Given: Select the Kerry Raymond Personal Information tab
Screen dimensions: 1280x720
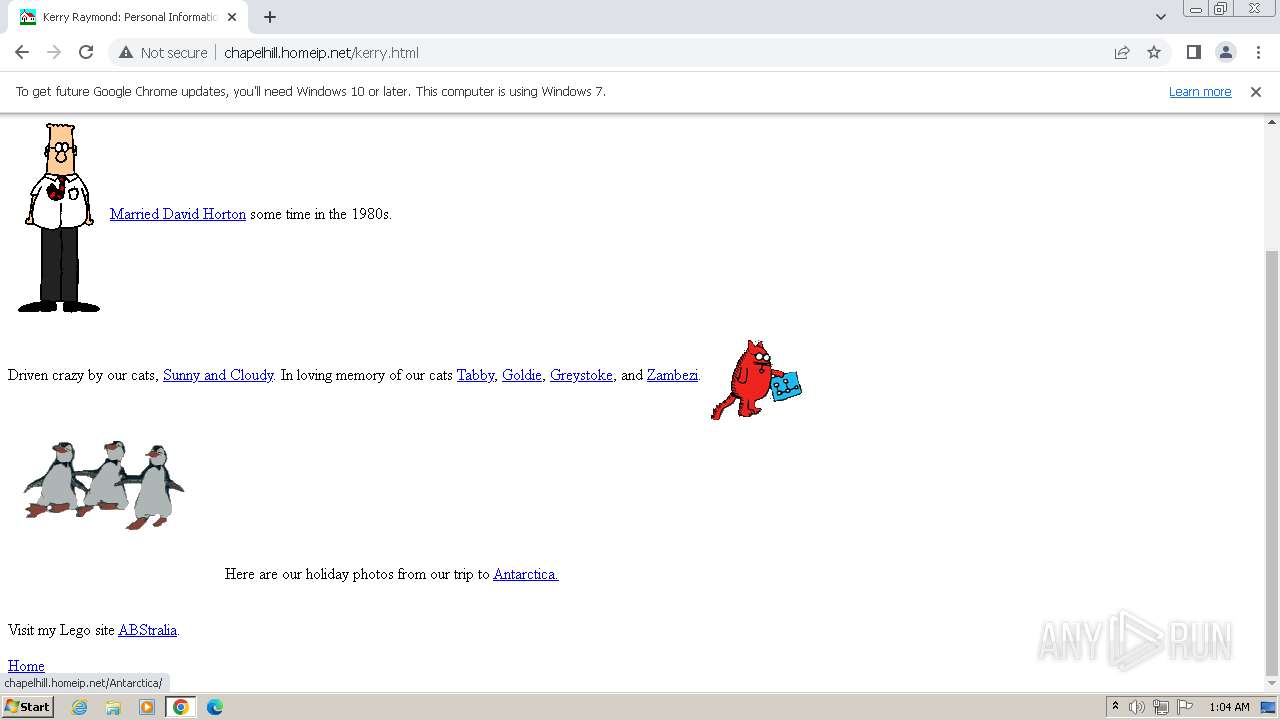Looking at the screenshot, I should [128, 17].
